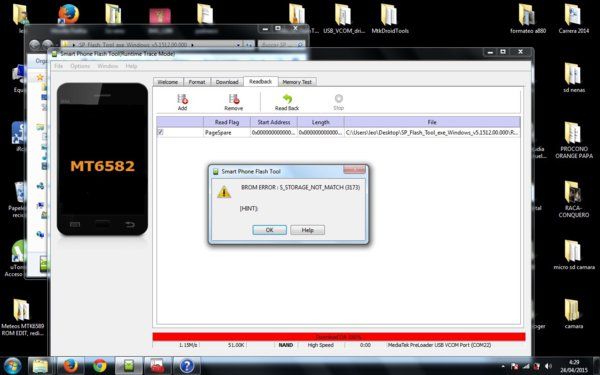Viewport: 600px width, 375px height.
Task: Click Help button in error dialog
Action: coord(308,230)
